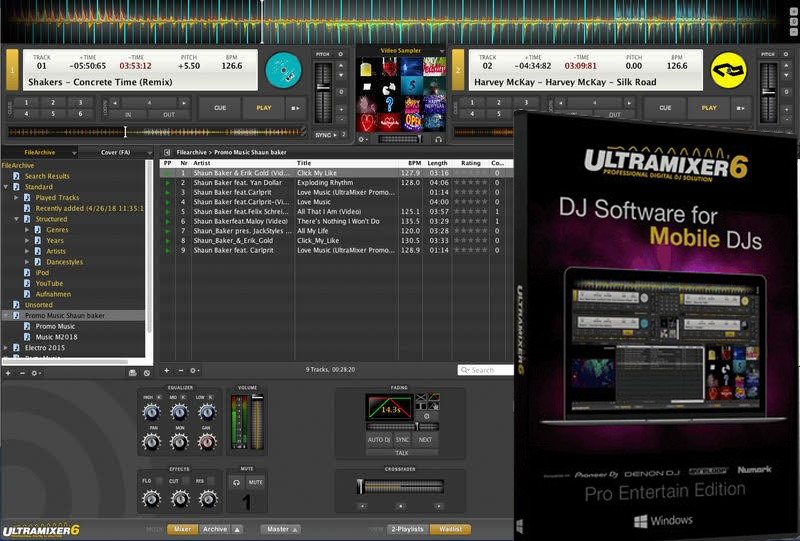Enable the CUT effect toggle
Screen dimensions: 800x541
(x=186, y=481)
